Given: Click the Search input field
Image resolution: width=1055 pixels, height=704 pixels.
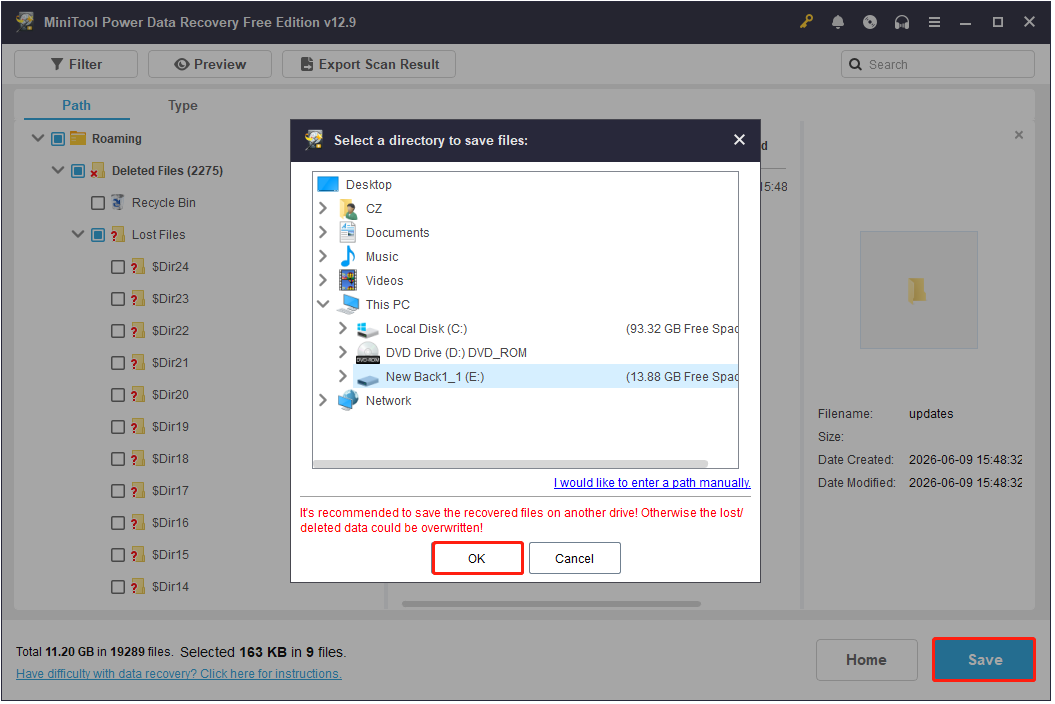Looking at the screenshot, I should point(939,65).
